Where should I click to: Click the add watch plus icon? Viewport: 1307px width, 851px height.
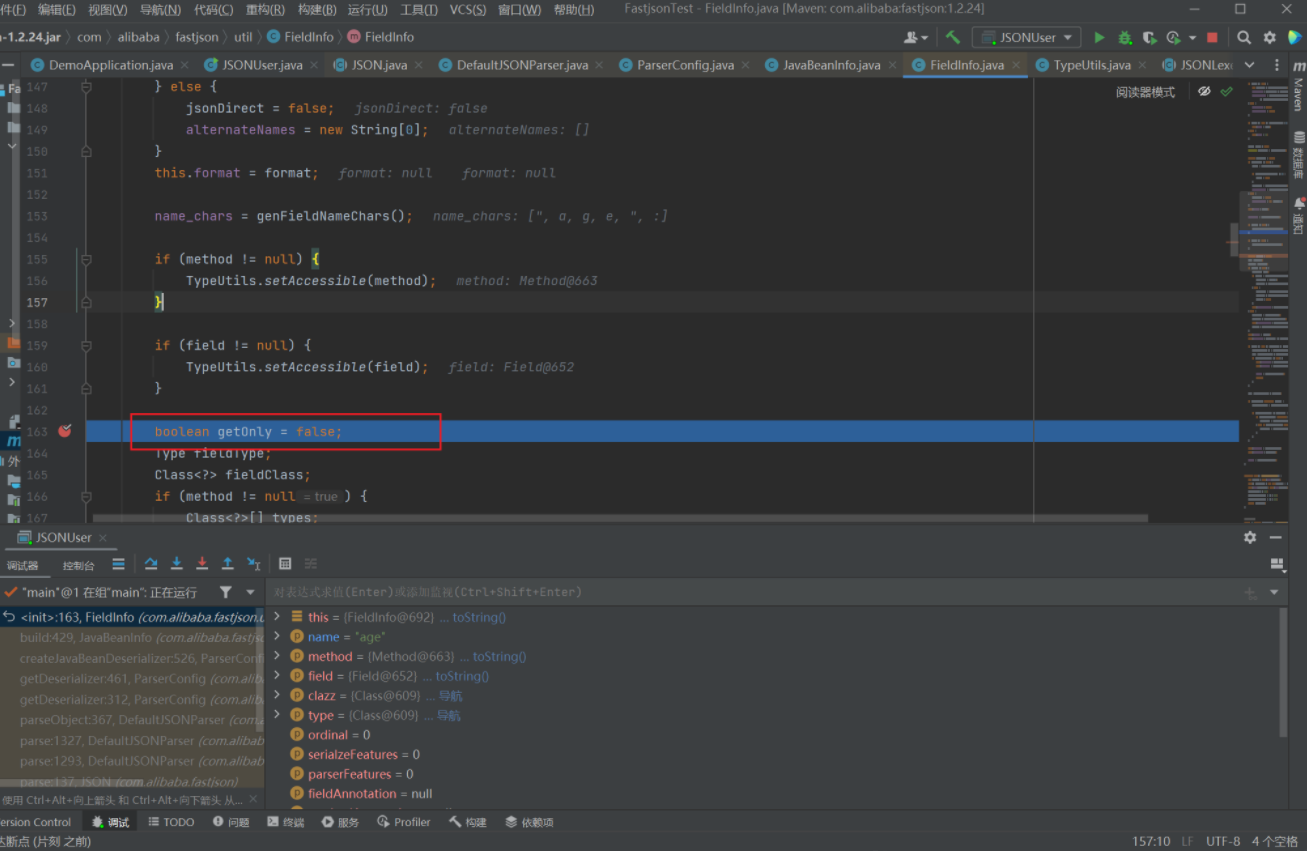1250,592
